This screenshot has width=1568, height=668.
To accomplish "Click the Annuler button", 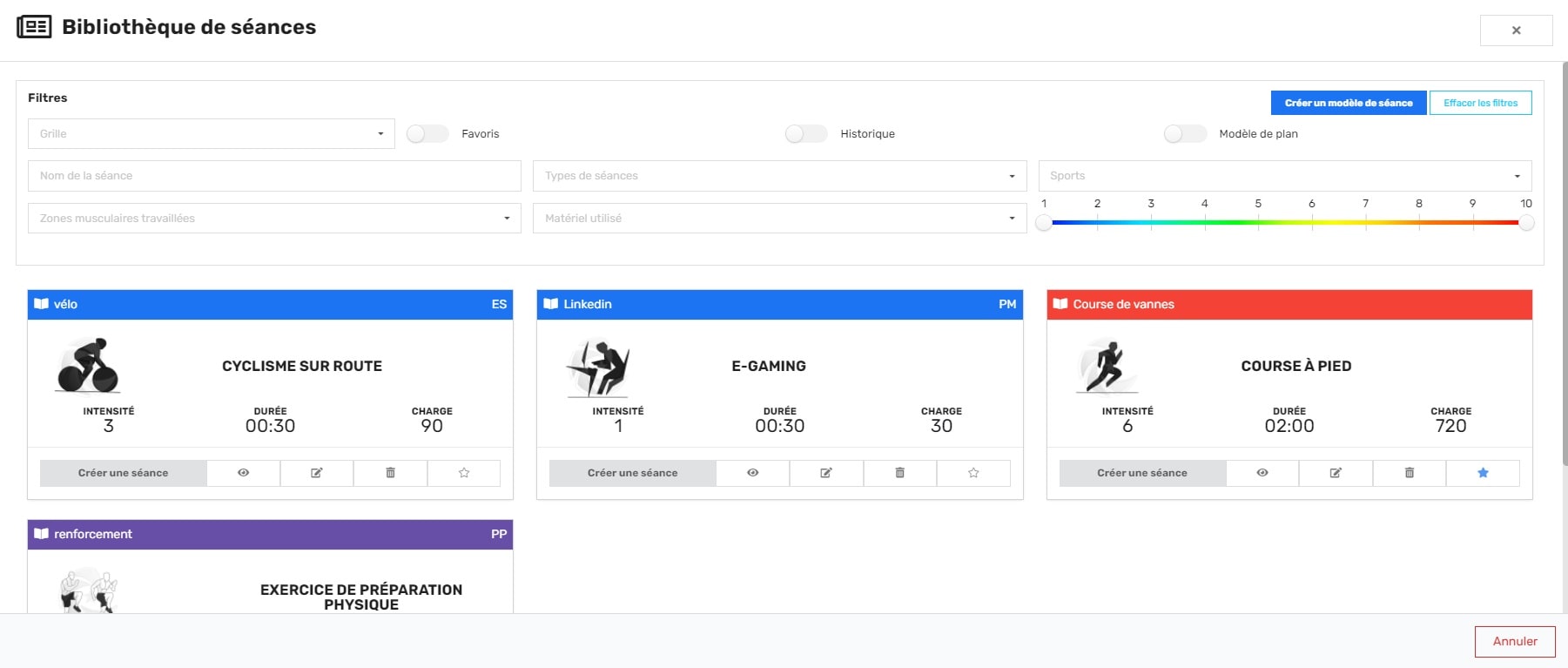I will 1515,642.
